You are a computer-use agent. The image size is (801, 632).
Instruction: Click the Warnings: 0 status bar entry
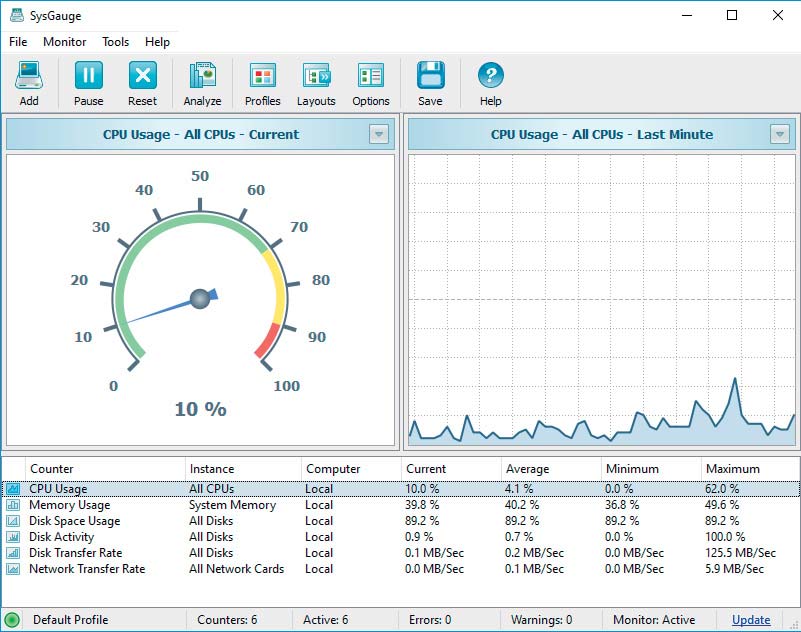(x=541, y=620)
